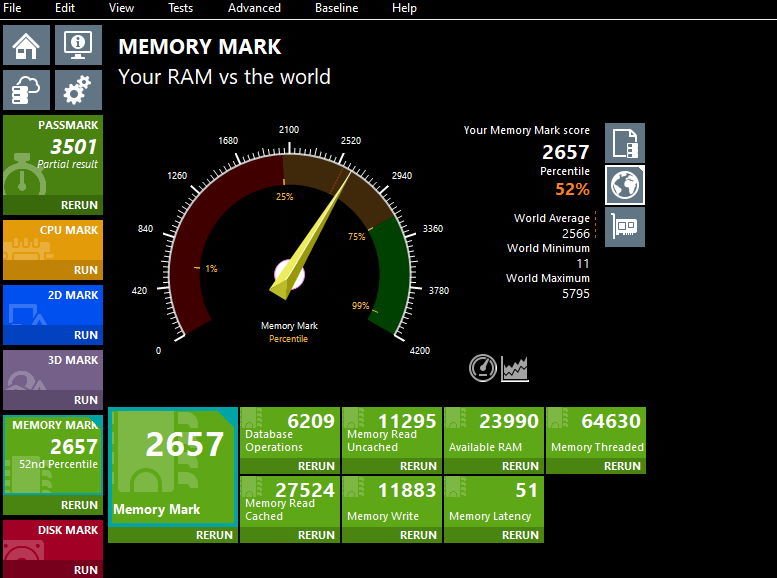777x578 pixels.
Task: Select the Available RAM 23990 tile
Action: 494,433
